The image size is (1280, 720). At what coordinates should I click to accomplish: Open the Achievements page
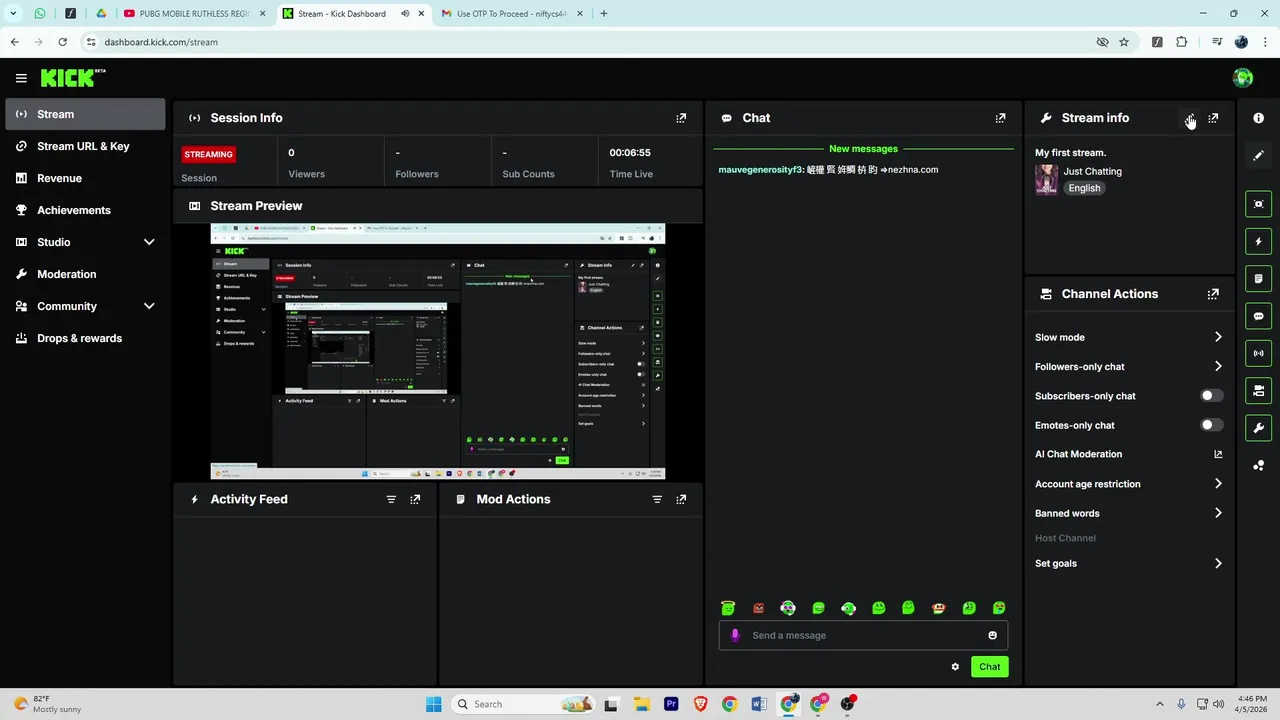(x=85, y=210)
